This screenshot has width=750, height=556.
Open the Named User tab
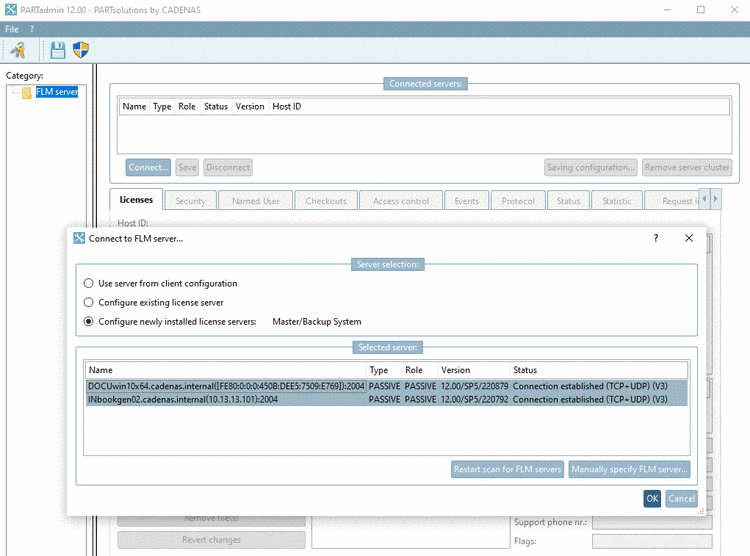255,201
